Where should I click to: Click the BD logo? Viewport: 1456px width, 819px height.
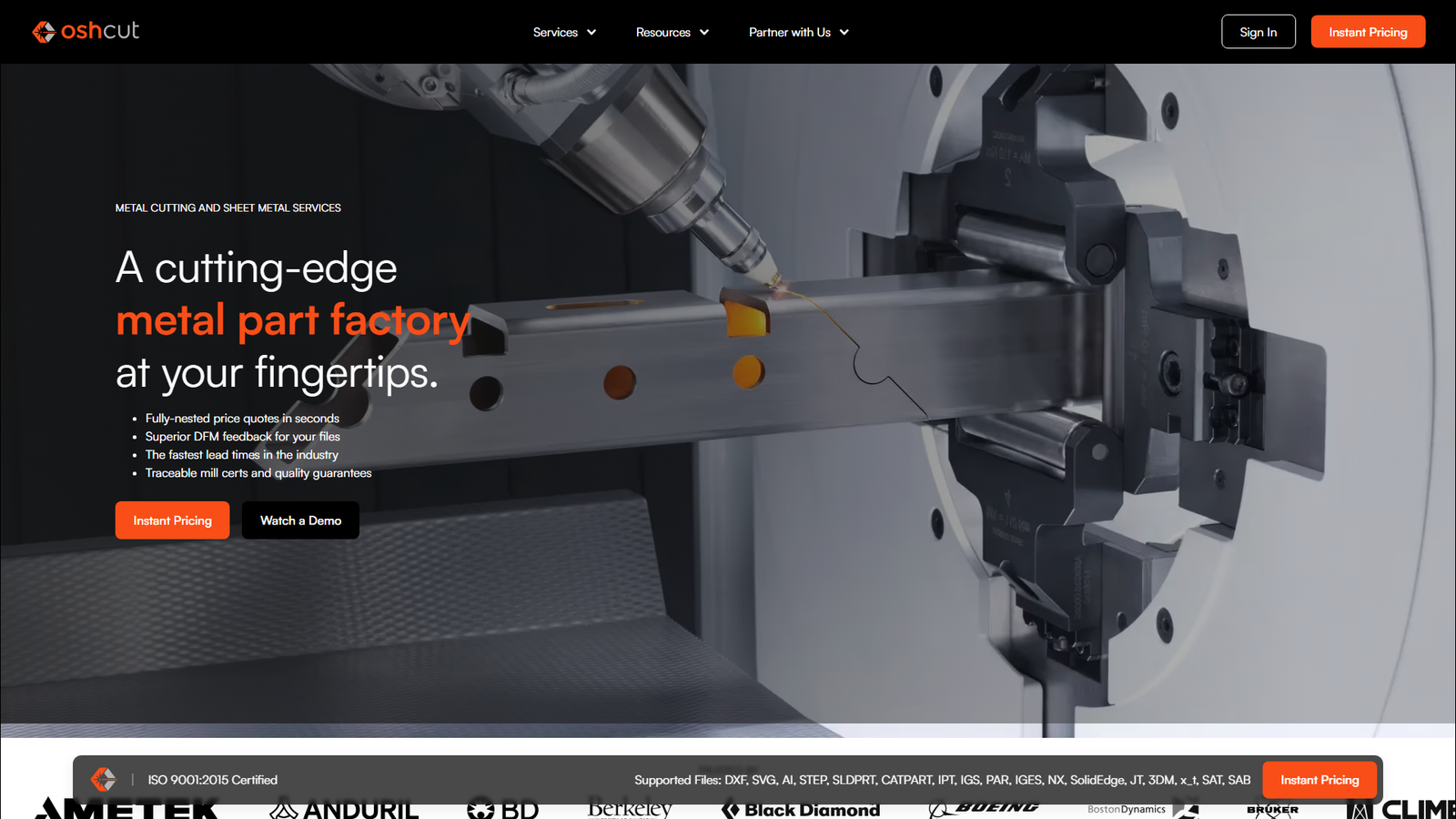click(502, 809)
